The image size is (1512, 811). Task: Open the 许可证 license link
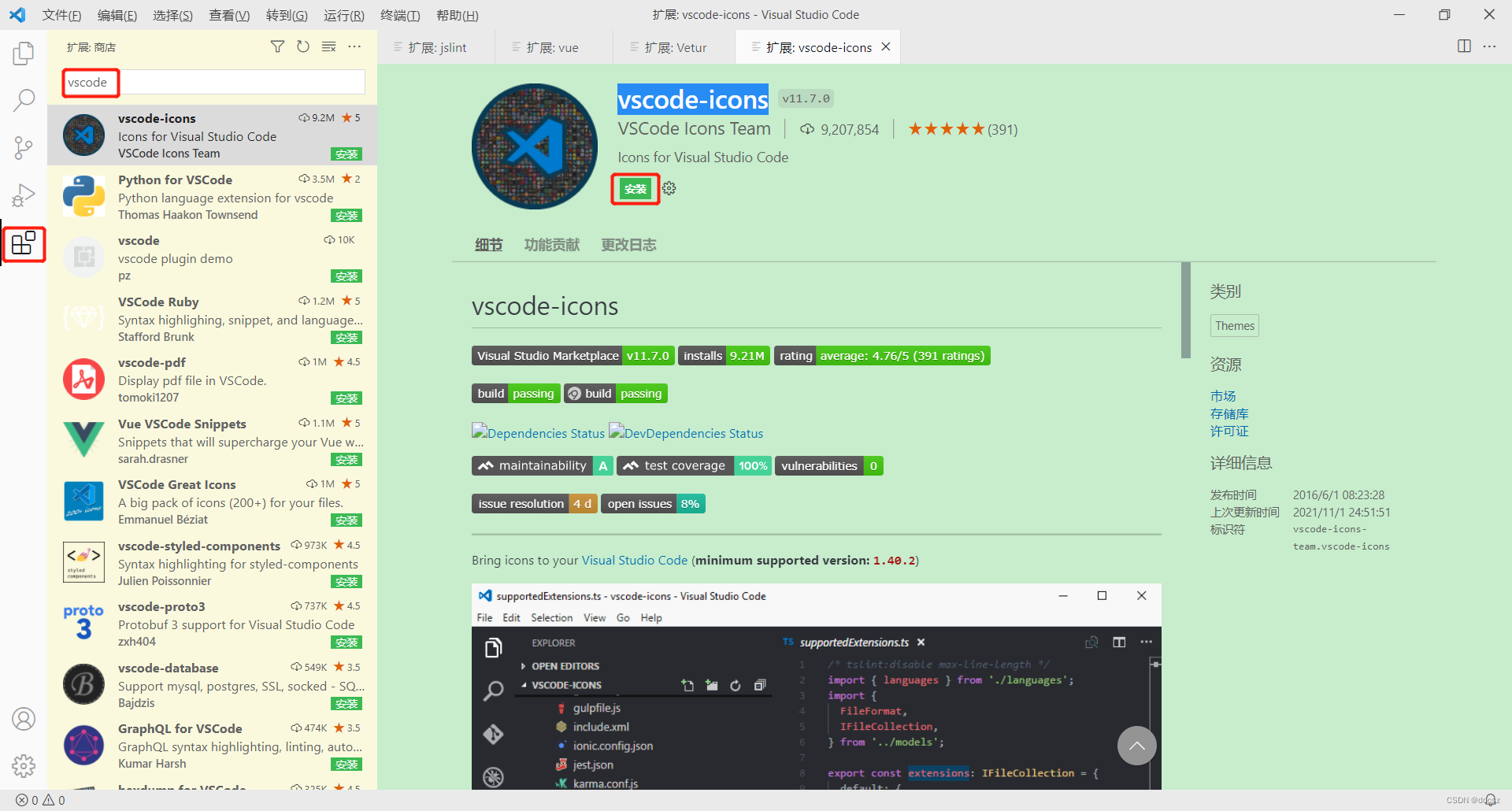coord(1229,431)
